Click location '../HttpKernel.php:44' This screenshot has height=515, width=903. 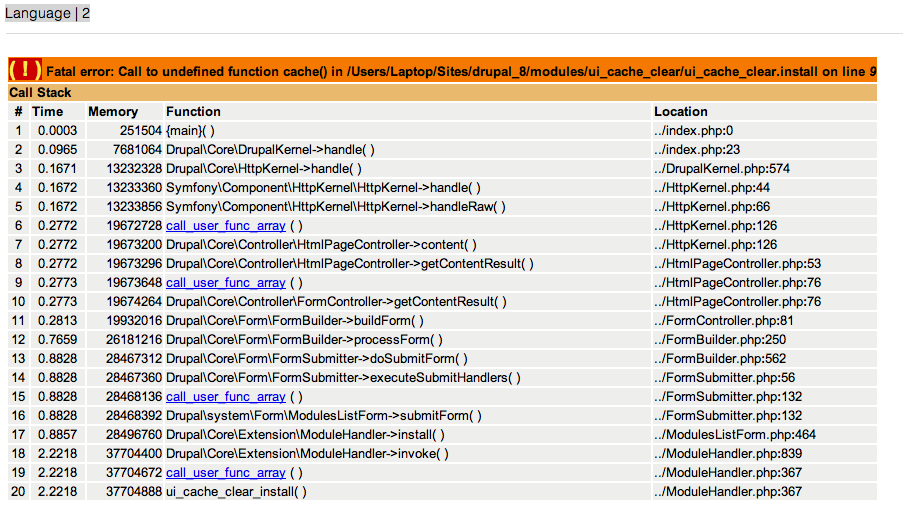712,188
